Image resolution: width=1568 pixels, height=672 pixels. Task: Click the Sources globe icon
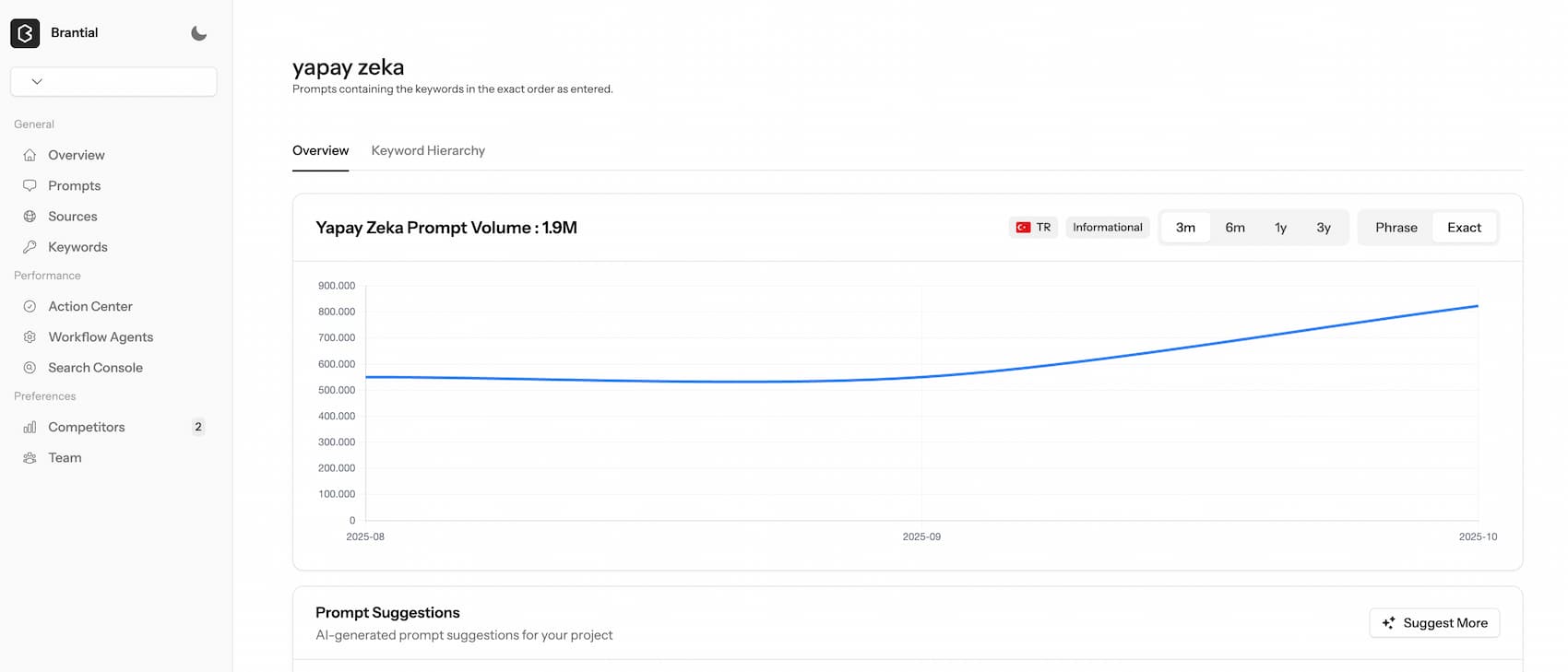(x=30, y=217)
